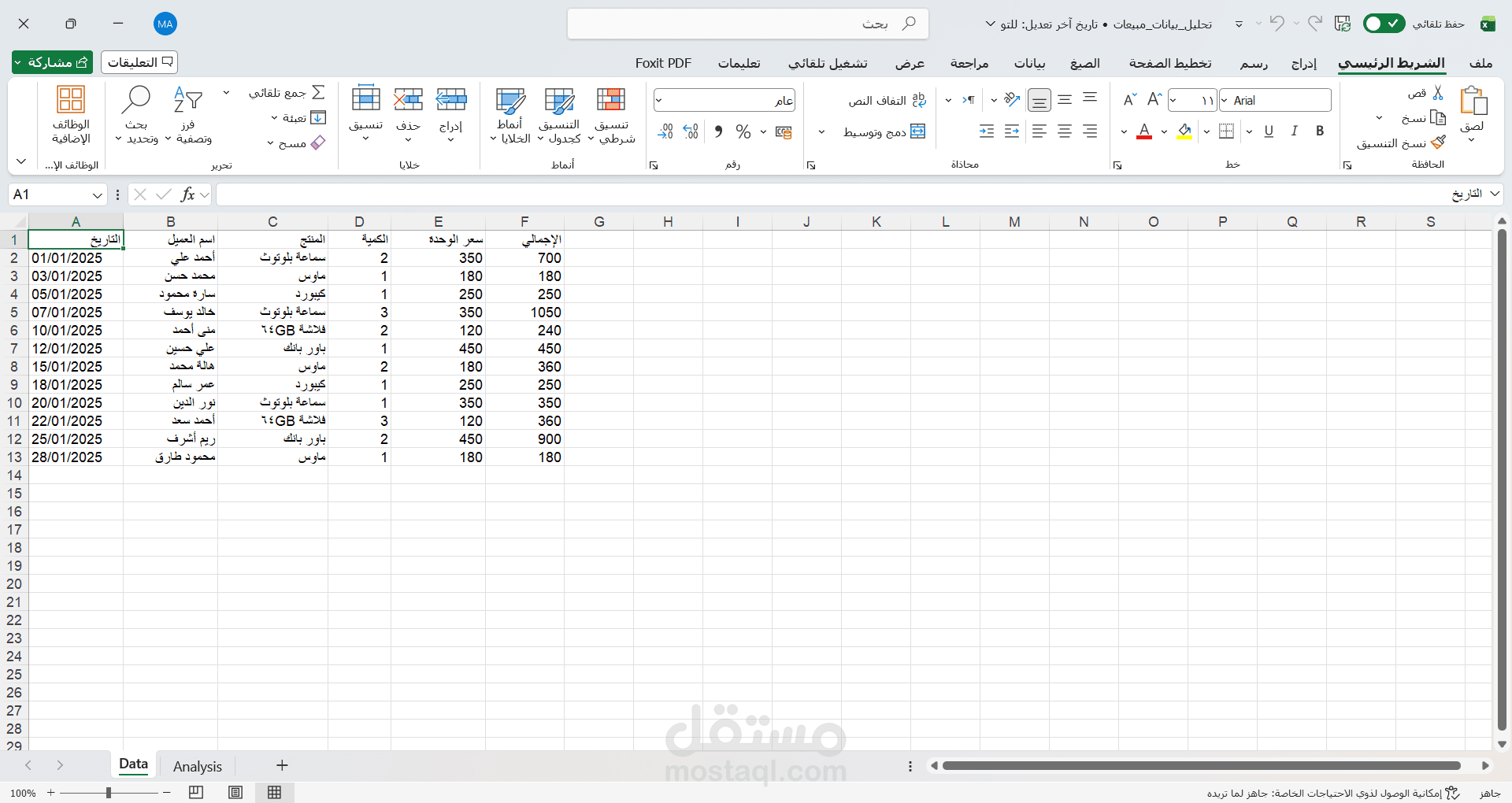Click the Paste (لصق) clipboard icon
This screenshot has height=803, width=1512.
tap(1473, 101)
